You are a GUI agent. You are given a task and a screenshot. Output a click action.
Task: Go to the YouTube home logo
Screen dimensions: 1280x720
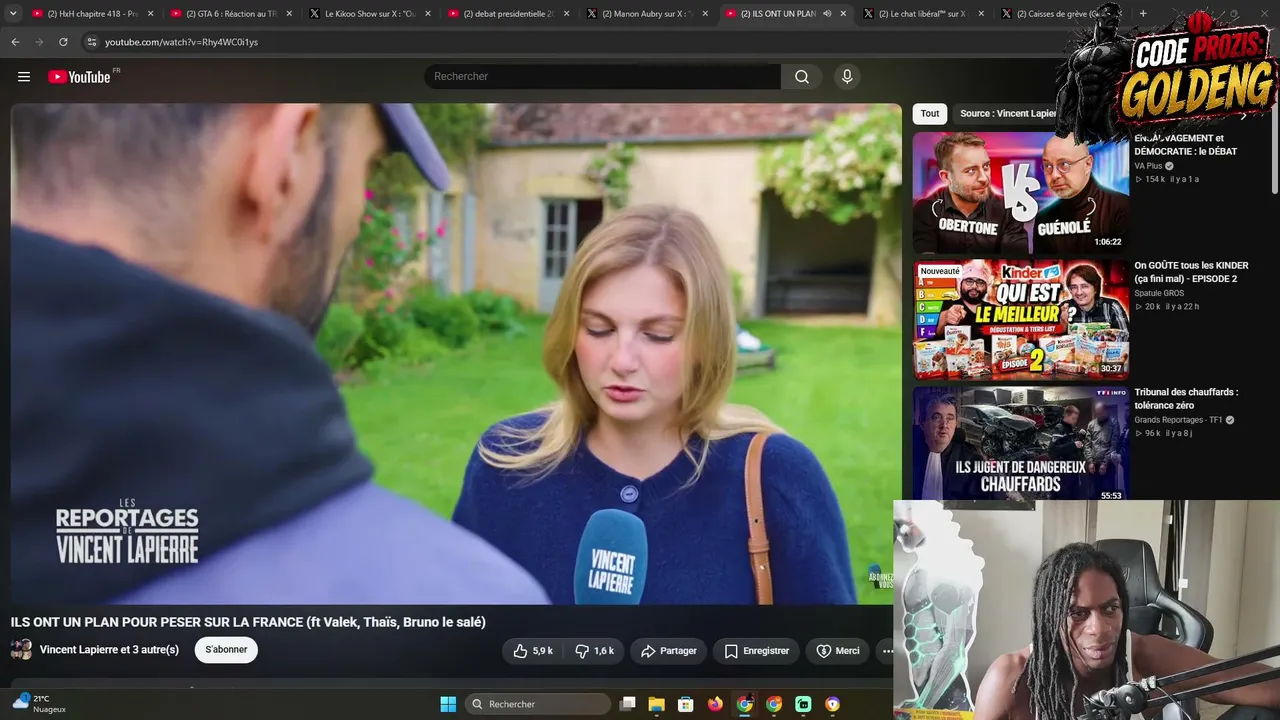coord(79,77)
